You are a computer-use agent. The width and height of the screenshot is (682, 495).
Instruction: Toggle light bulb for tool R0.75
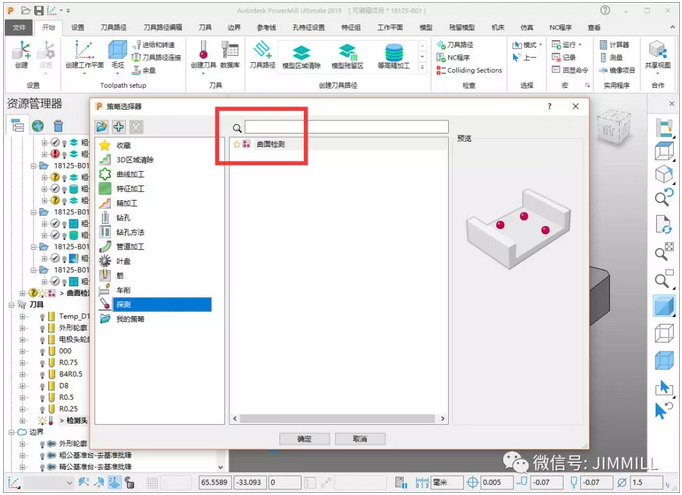43,363
